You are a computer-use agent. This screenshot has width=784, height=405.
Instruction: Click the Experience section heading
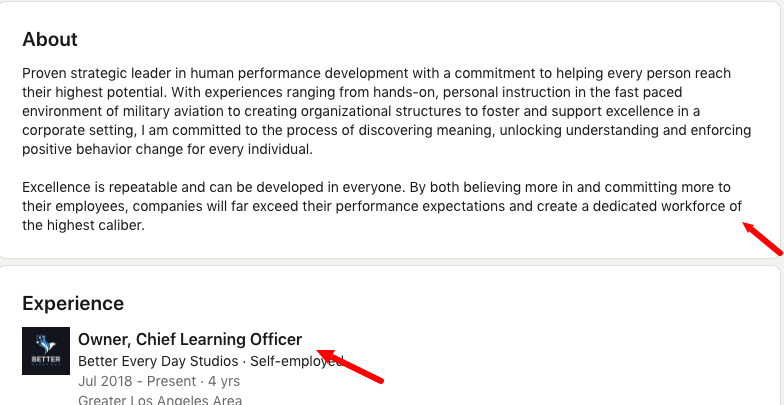[73, 304]
